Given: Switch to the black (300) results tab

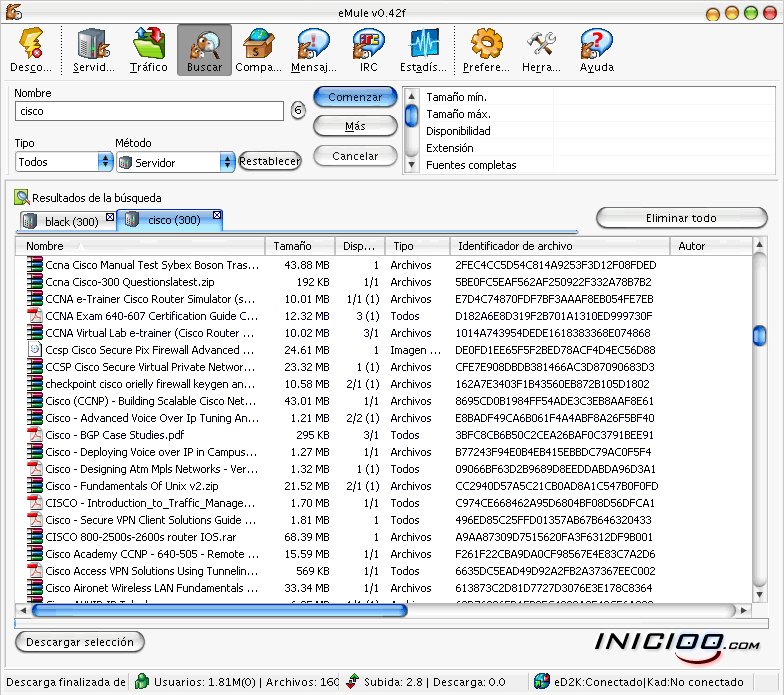Looking at the screenshot, I should pos(67,221).
